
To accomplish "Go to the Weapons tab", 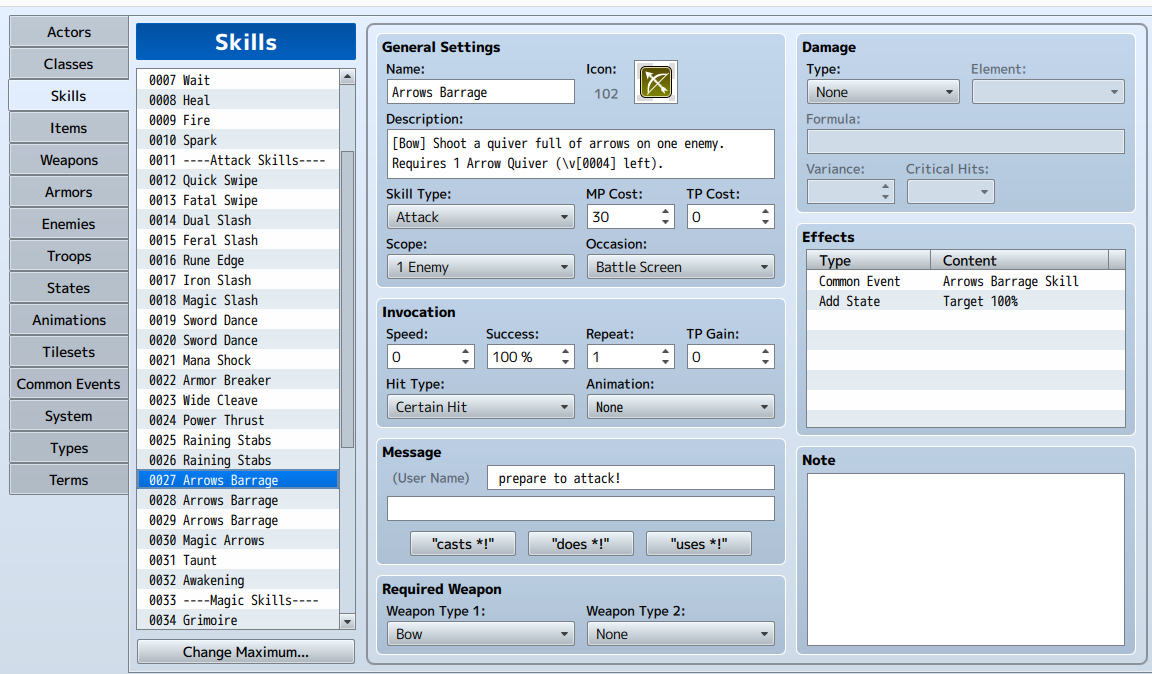I will [x=68, y=160].
